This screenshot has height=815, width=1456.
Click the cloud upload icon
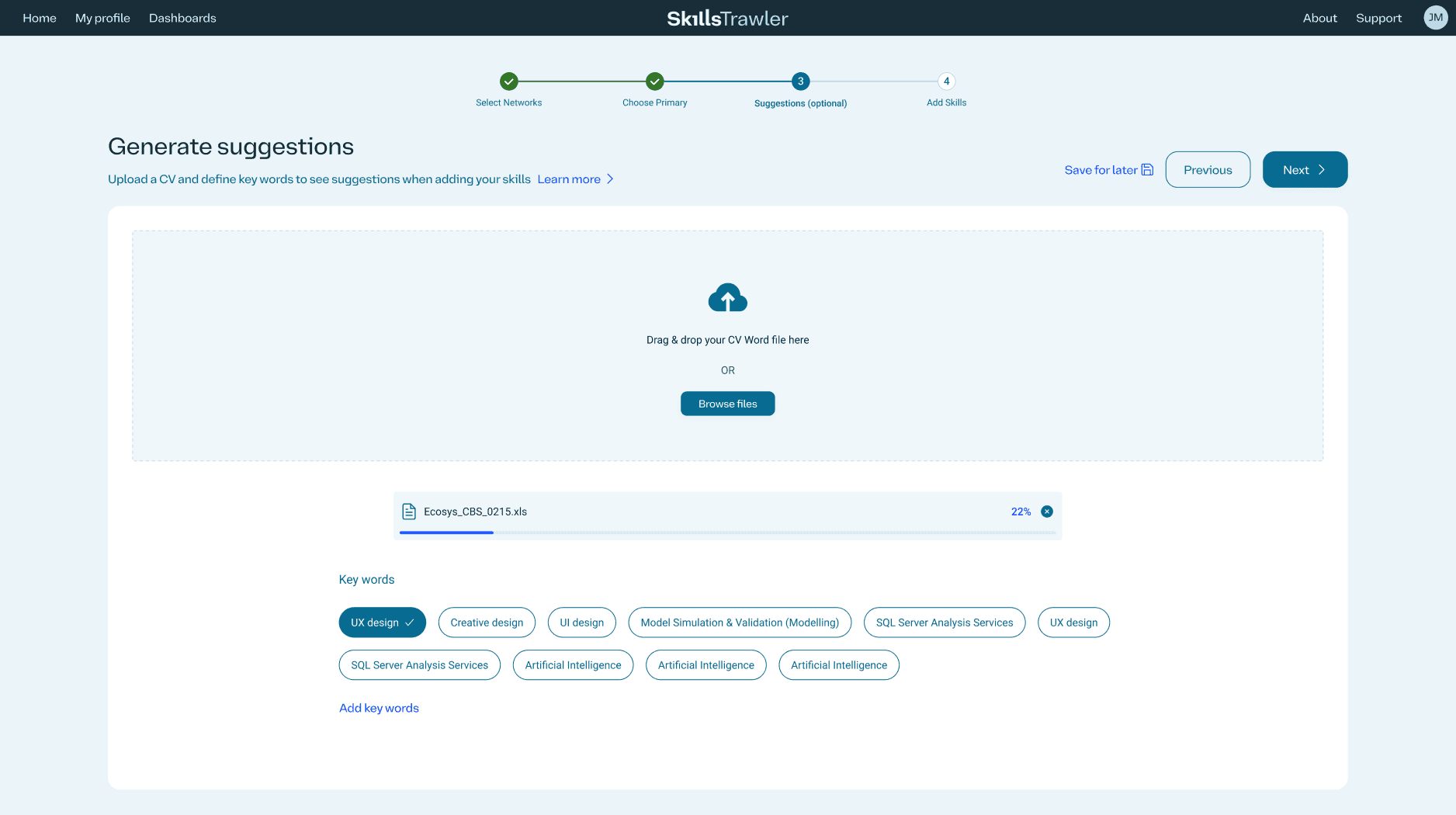[x=727, y=297]
